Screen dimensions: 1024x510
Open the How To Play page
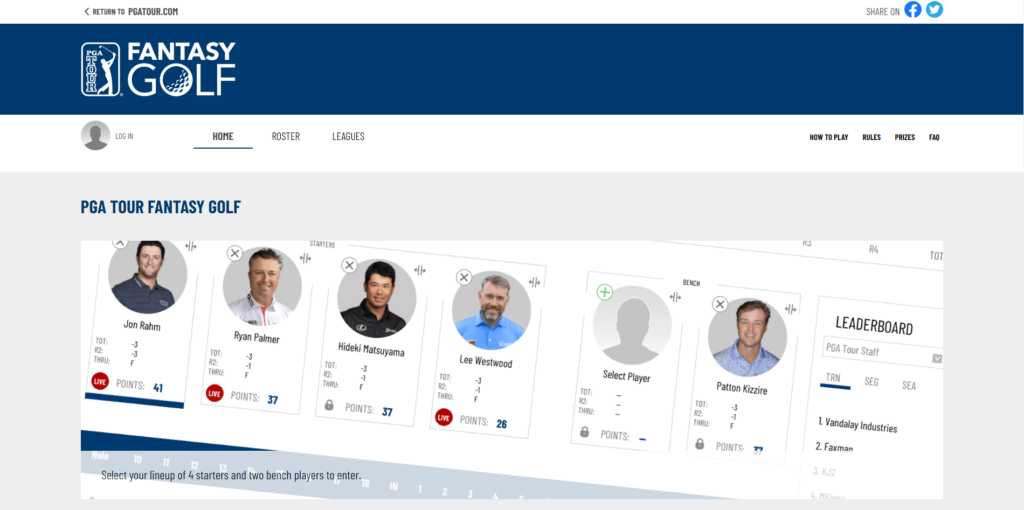click(829, 137)
